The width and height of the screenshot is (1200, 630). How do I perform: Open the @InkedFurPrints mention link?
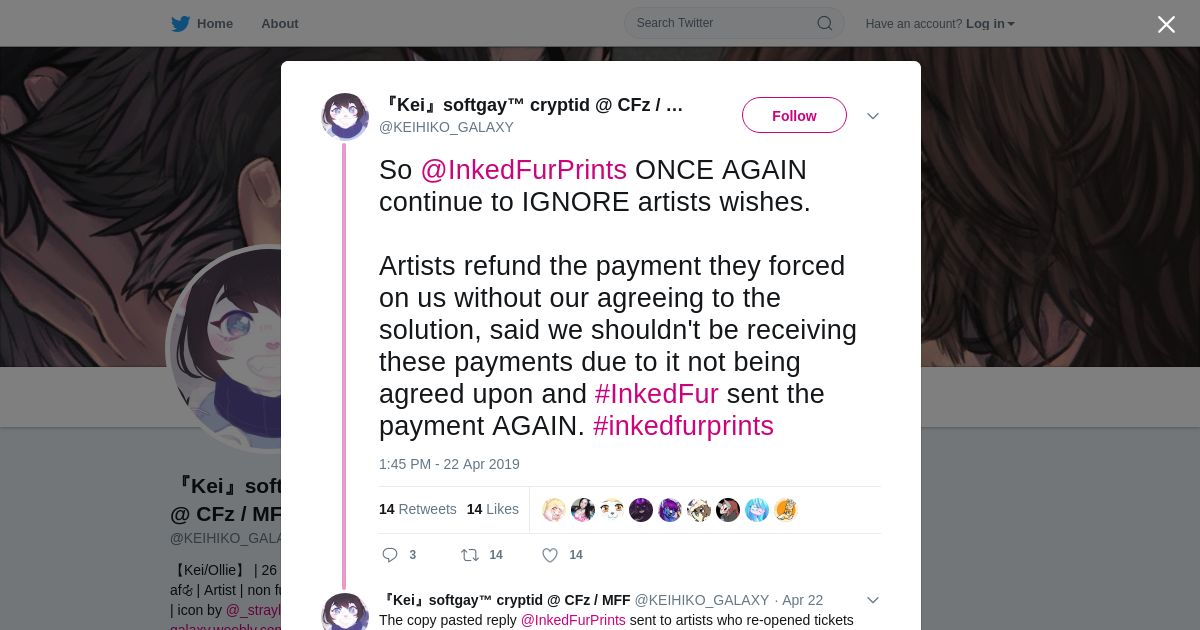click(523, 170)
